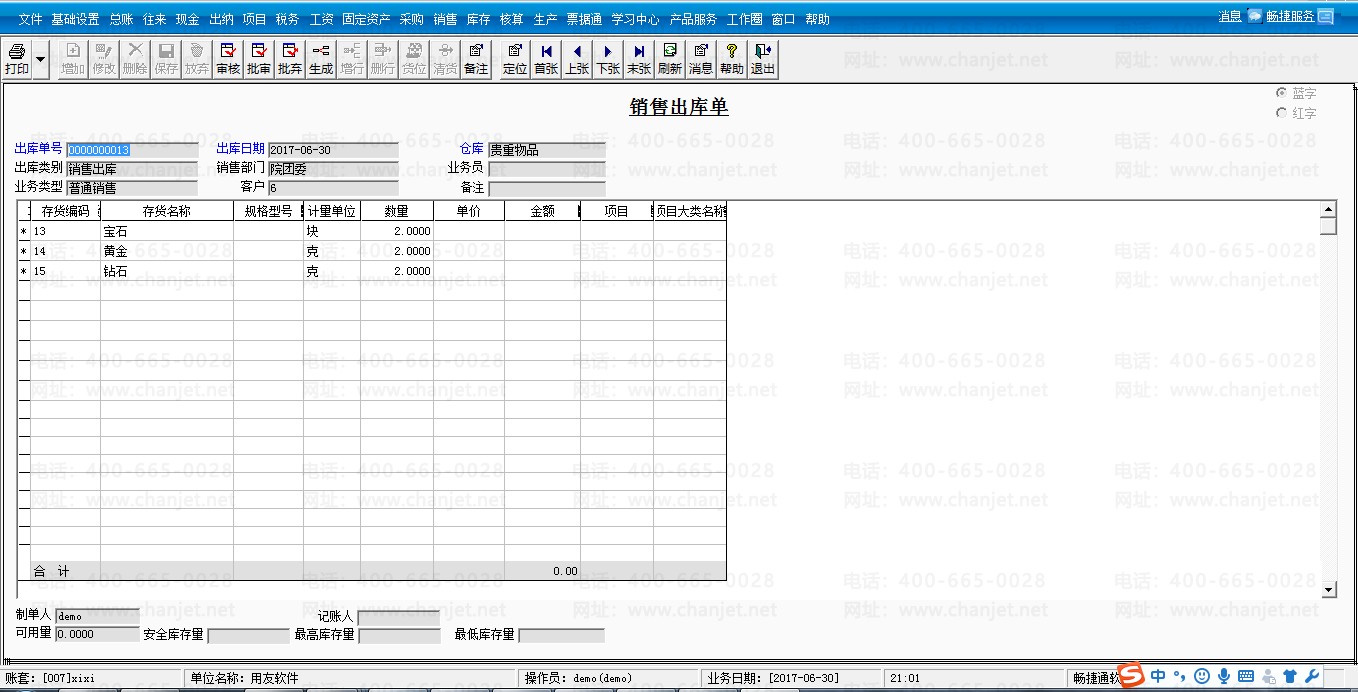Image resolution: width=1358 pixels, height=692 pixels.
Task: Open the 基础设置 menu
Action: coord(75,19)
